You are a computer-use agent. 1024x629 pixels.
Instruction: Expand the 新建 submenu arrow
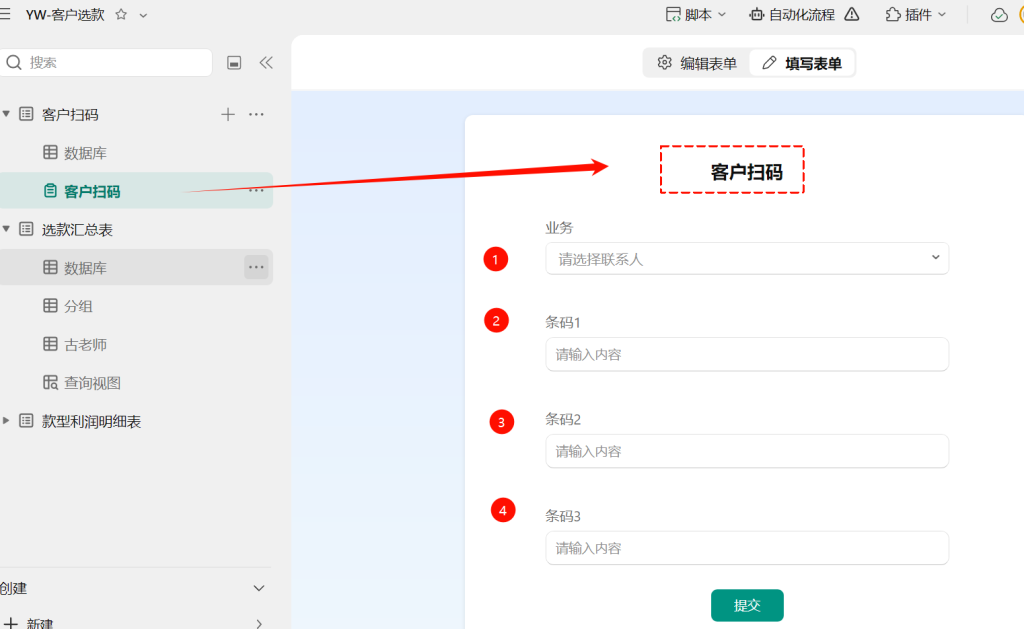pos(259,624)
